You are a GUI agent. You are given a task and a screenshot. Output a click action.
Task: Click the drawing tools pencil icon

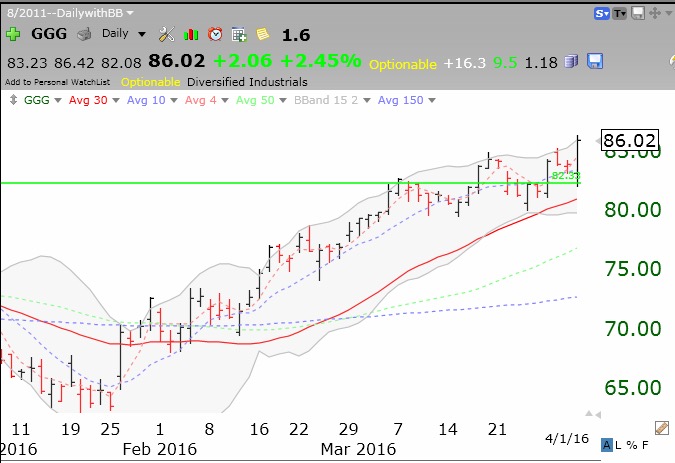pos(661,428)
